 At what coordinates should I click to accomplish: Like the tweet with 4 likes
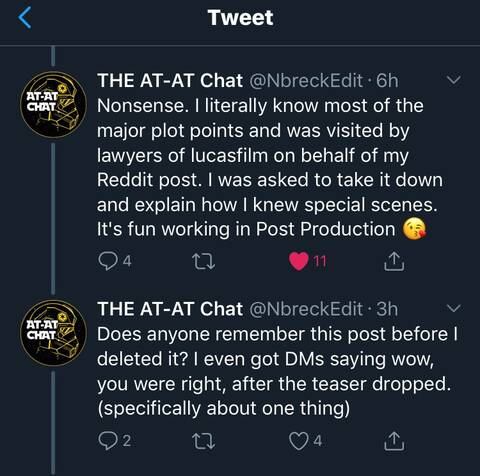(299, 441)
